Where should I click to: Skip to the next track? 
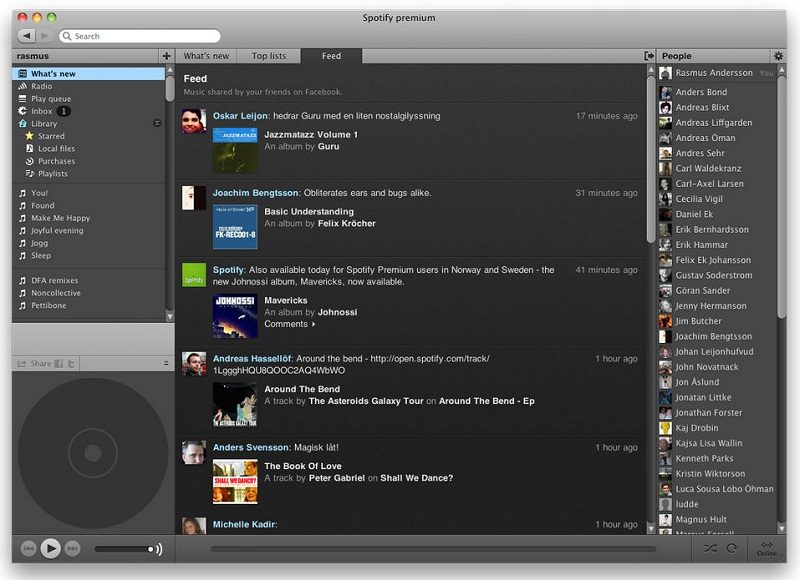click(74, 548)
